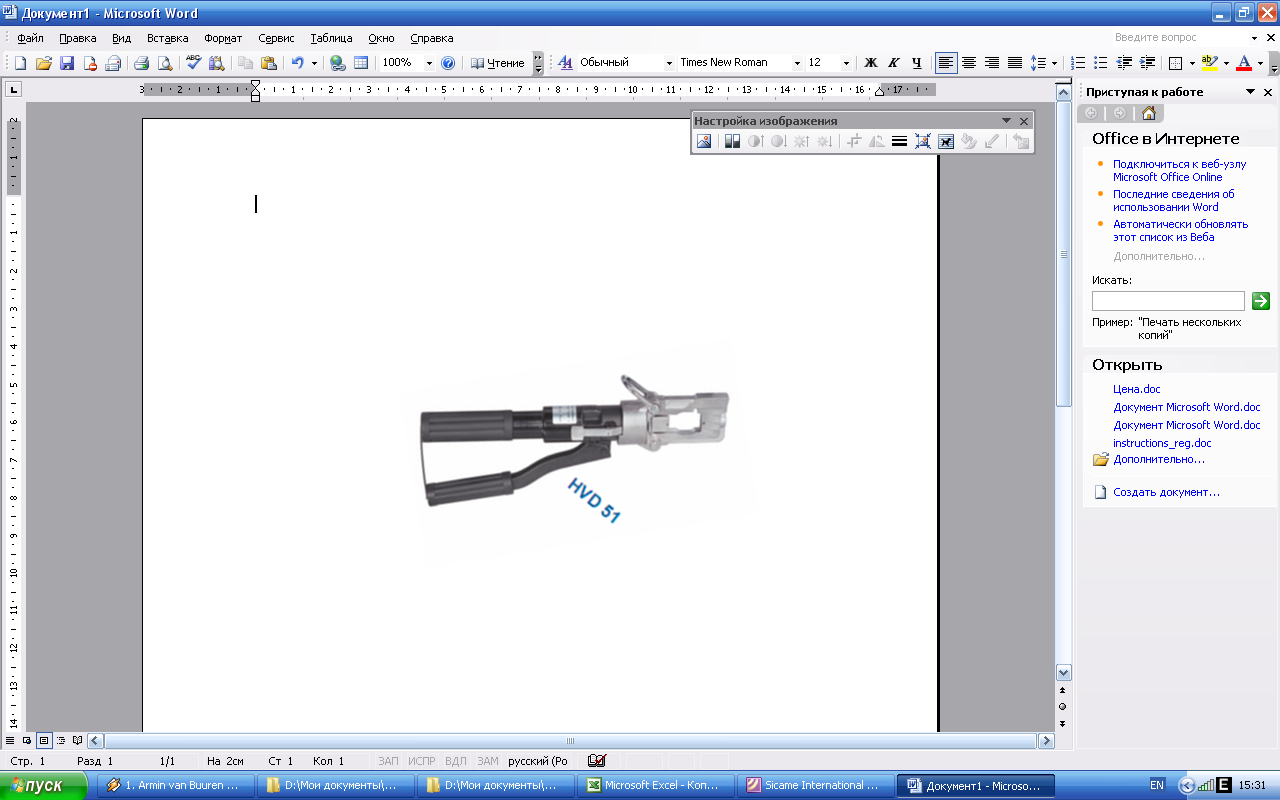The image size is (1280, 800).
Task: Click Insert Picture in the image toolbar
Action: (x=704, y=142)
